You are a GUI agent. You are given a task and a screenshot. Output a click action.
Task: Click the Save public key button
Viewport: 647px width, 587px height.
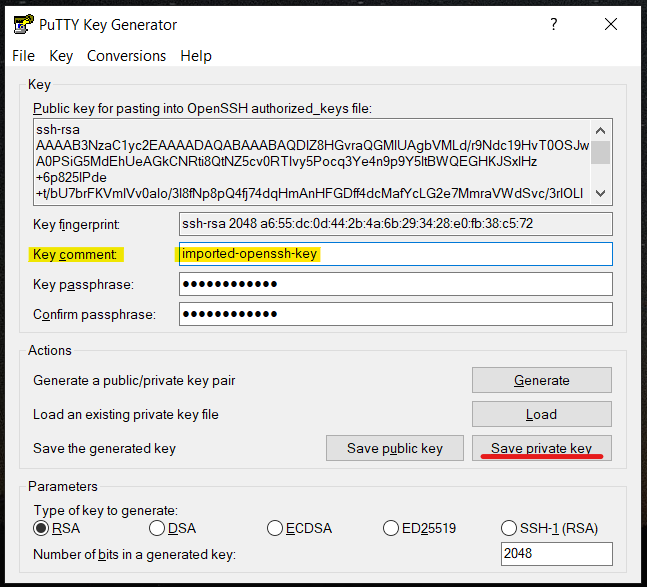395,448
